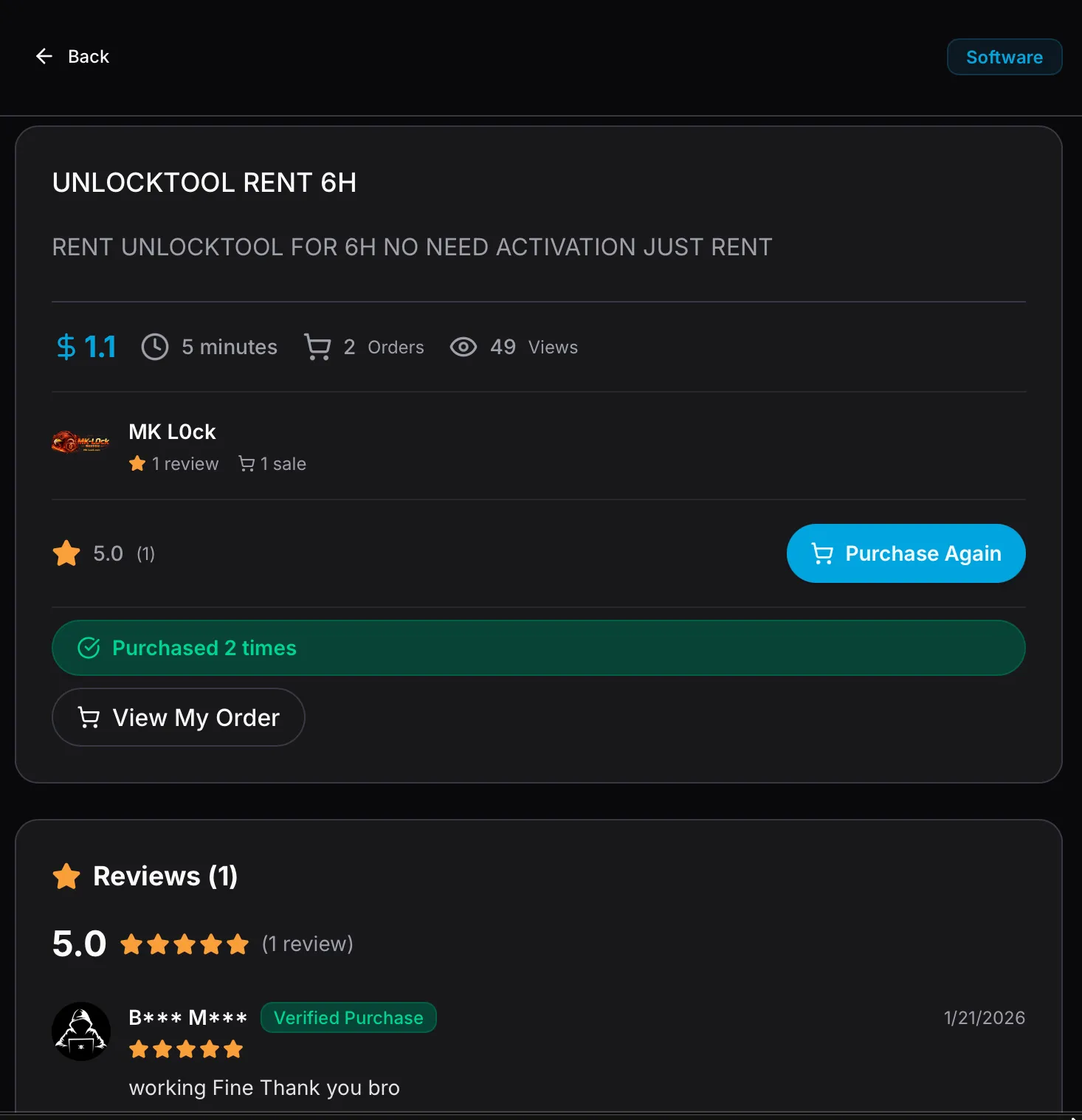
Task: Open View My Order
Action: click(179, 717)
